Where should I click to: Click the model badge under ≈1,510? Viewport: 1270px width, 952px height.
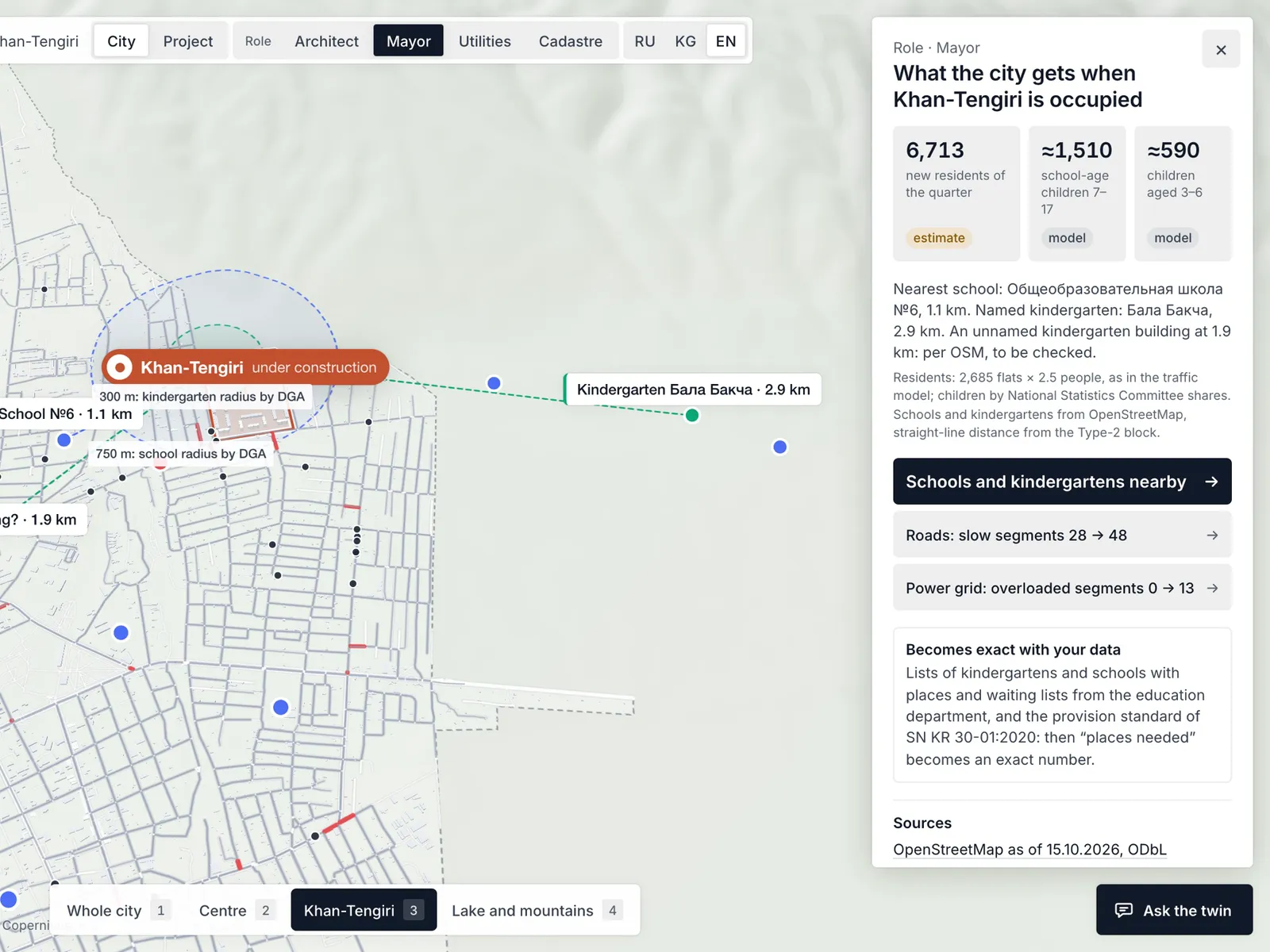[x=1067, y=238]
